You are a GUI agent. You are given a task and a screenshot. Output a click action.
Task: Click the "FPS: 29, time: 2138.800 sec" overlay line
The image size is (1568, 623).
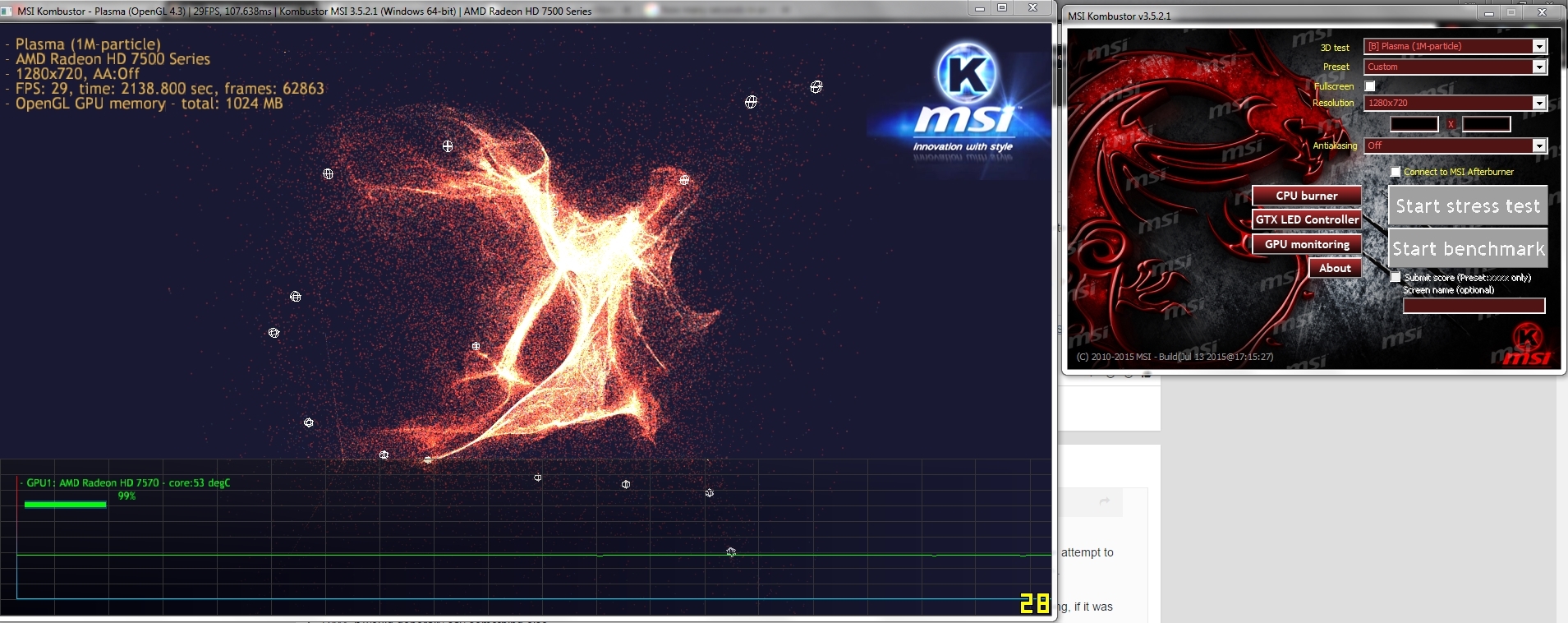tap(169, 89)
